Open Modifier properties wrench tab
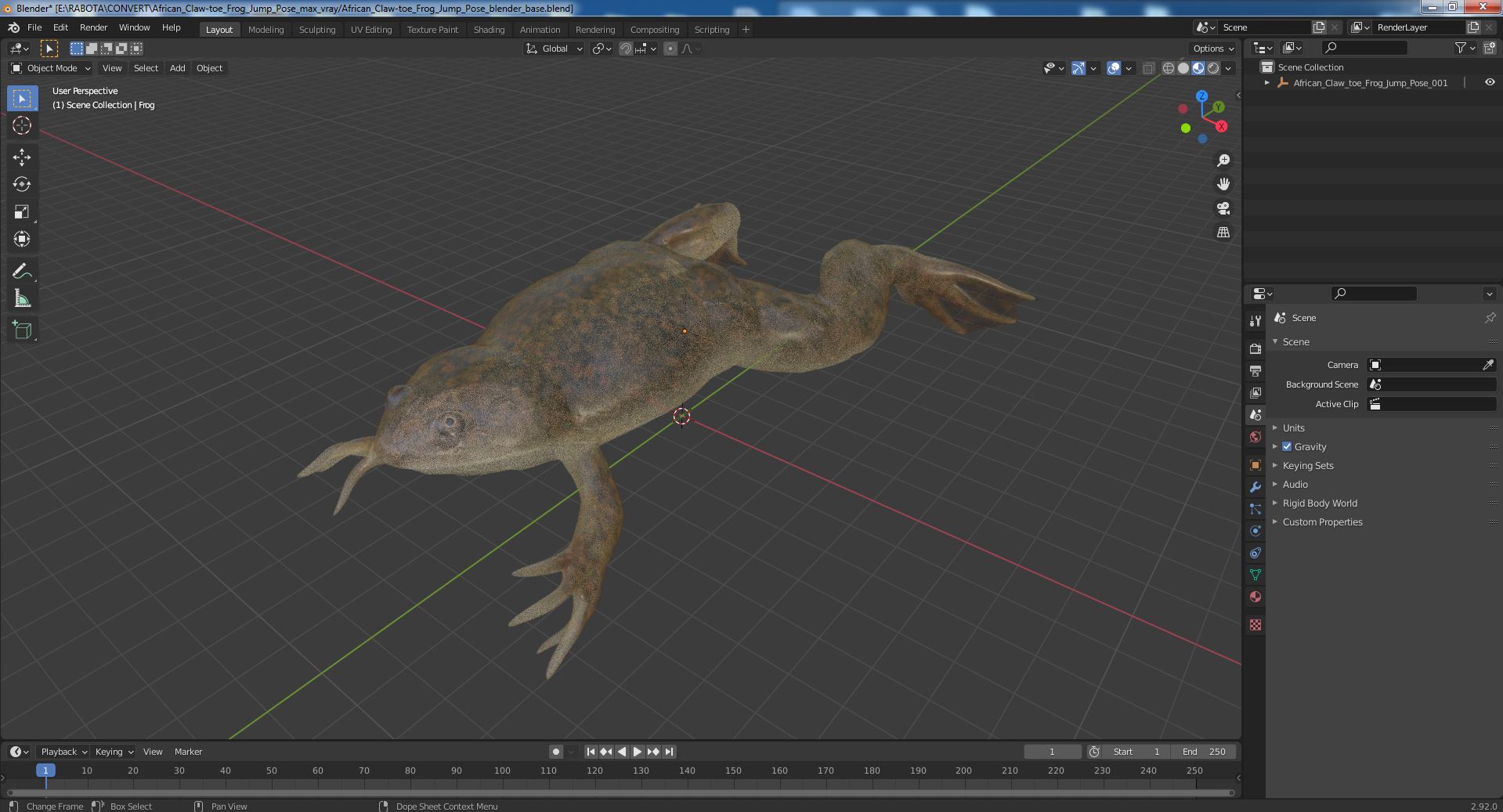Image resolution: width=1503 pixels, height=812 pixels. tap(1256, 487)
